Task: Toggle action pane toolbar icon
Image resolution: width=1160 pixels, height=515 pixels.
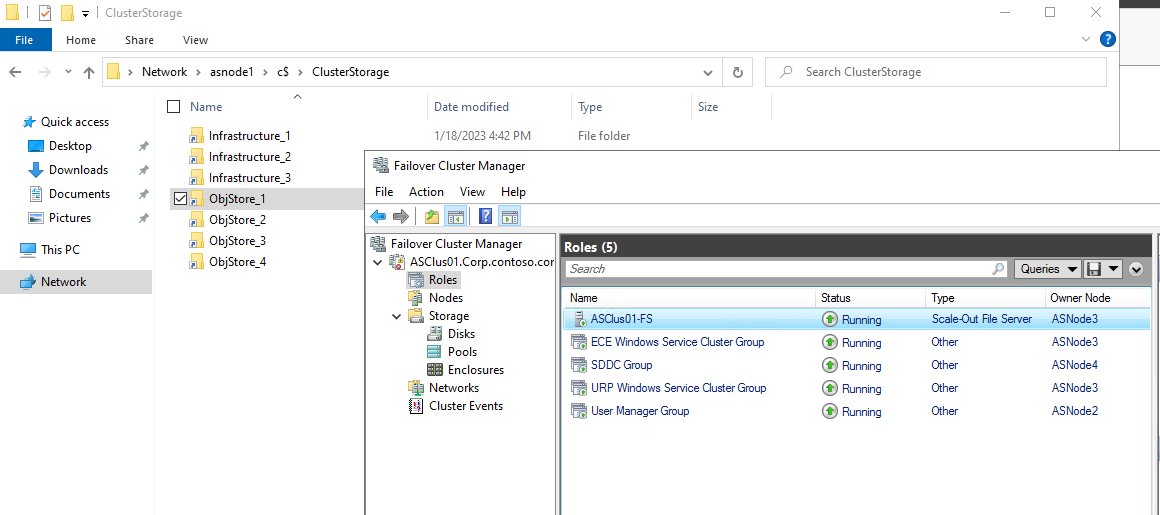Action: 510,216
